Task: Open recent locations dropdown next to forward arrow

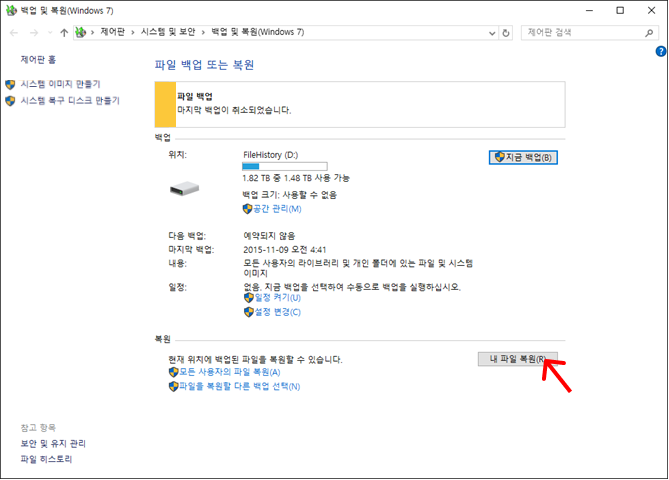Action: click(x=50, y=33)
